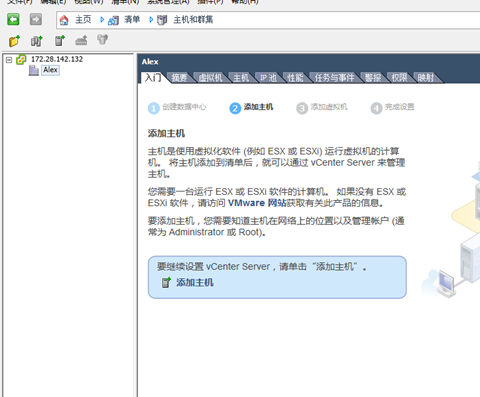Click the vCenter server icon in tree
Screen dimensions: 480x397
coord(21,60)
